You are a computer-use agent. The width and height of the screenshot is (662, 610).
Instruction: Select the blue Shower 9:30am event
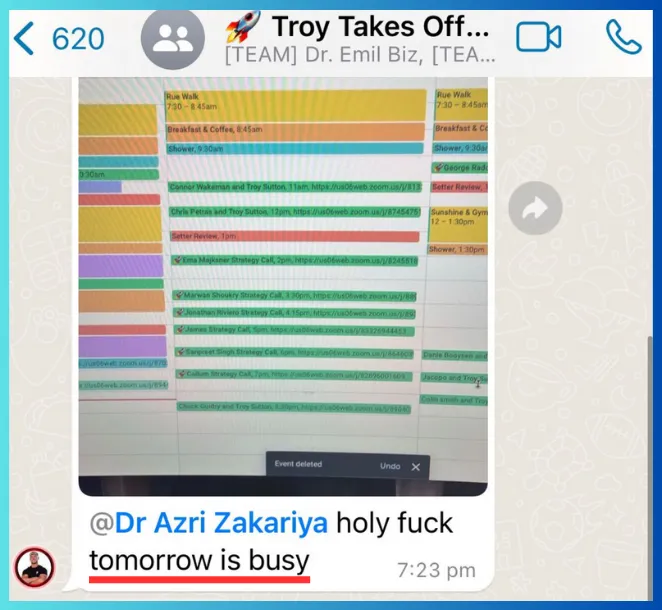(295, 149)
